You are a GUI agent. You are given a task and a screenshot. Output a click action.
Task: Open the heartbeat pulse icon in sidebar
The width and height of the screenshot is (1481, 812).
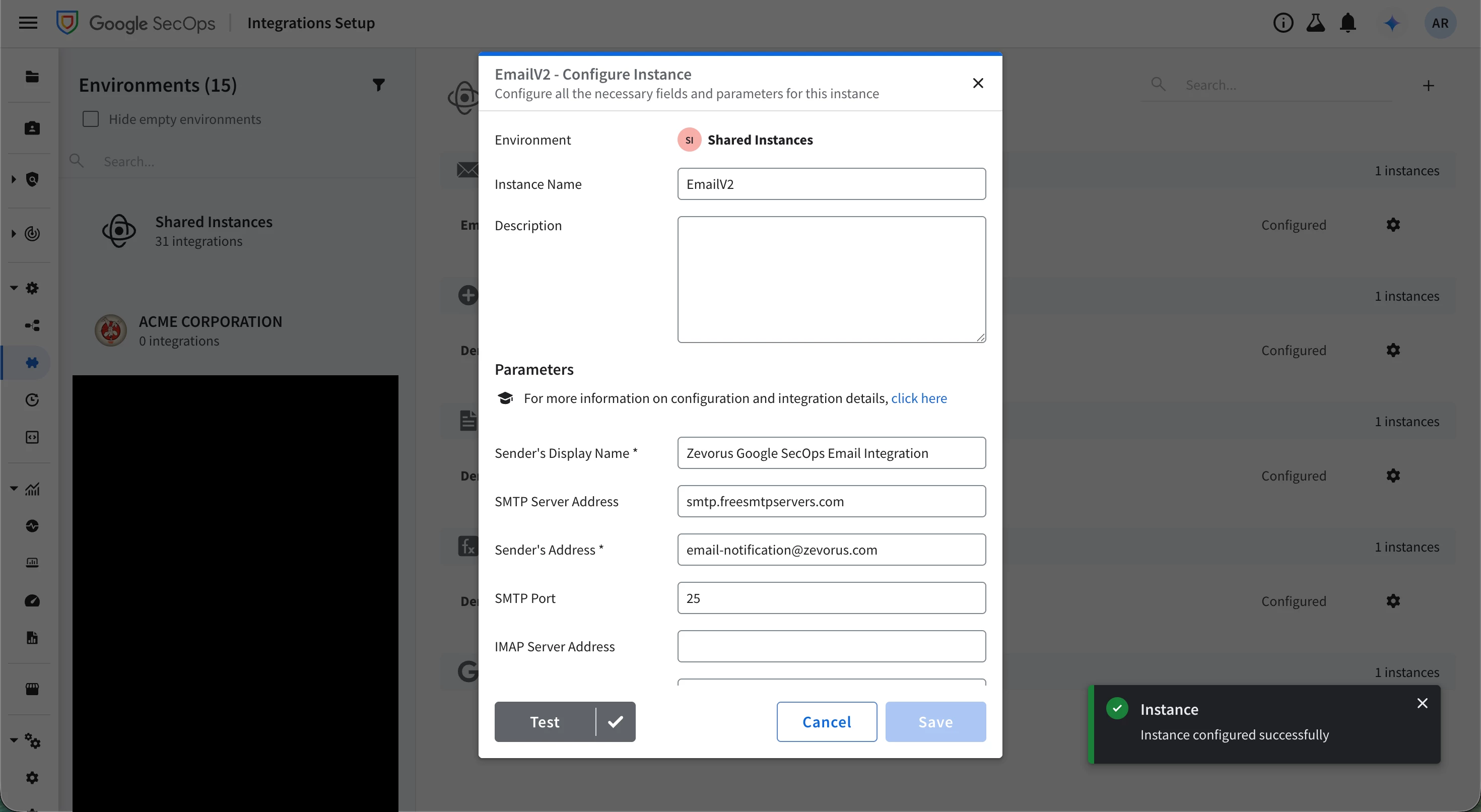click(32, 525)
